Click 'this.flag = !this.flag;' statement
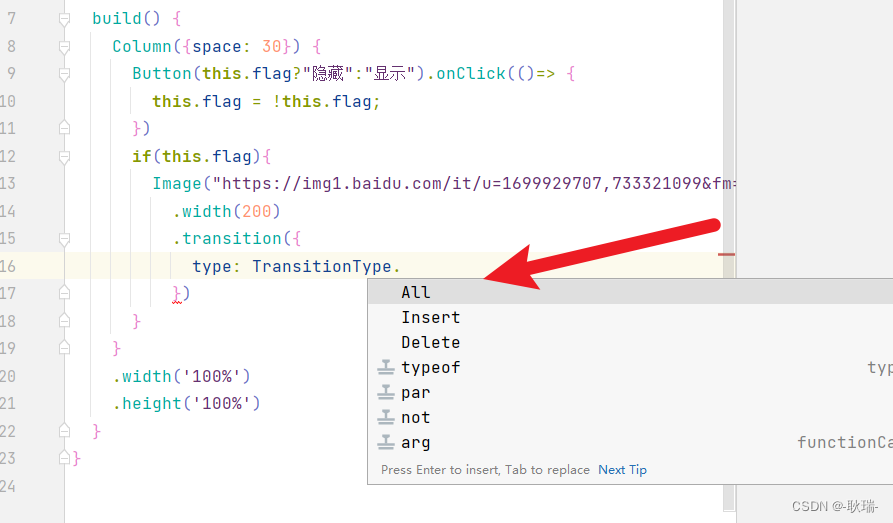 (x=266, y=101)
